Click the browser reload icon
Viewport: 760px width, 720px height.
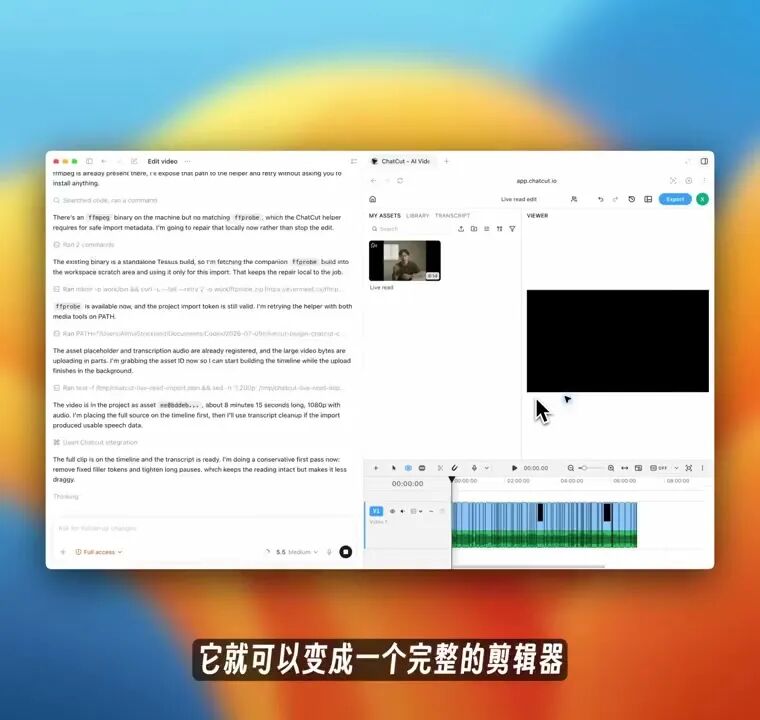[400, 180]
